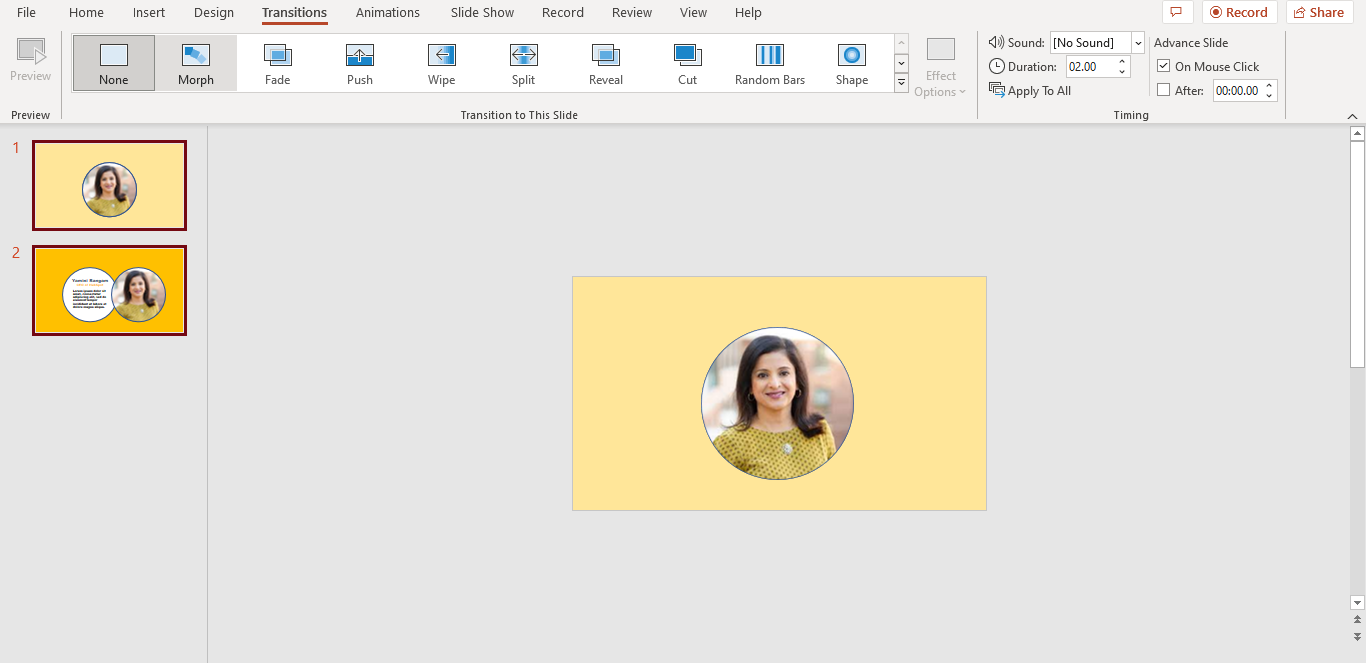Screen dimensions: 1366x663
Task: Apply the Cut transition
Action: [x=688, y=63]
